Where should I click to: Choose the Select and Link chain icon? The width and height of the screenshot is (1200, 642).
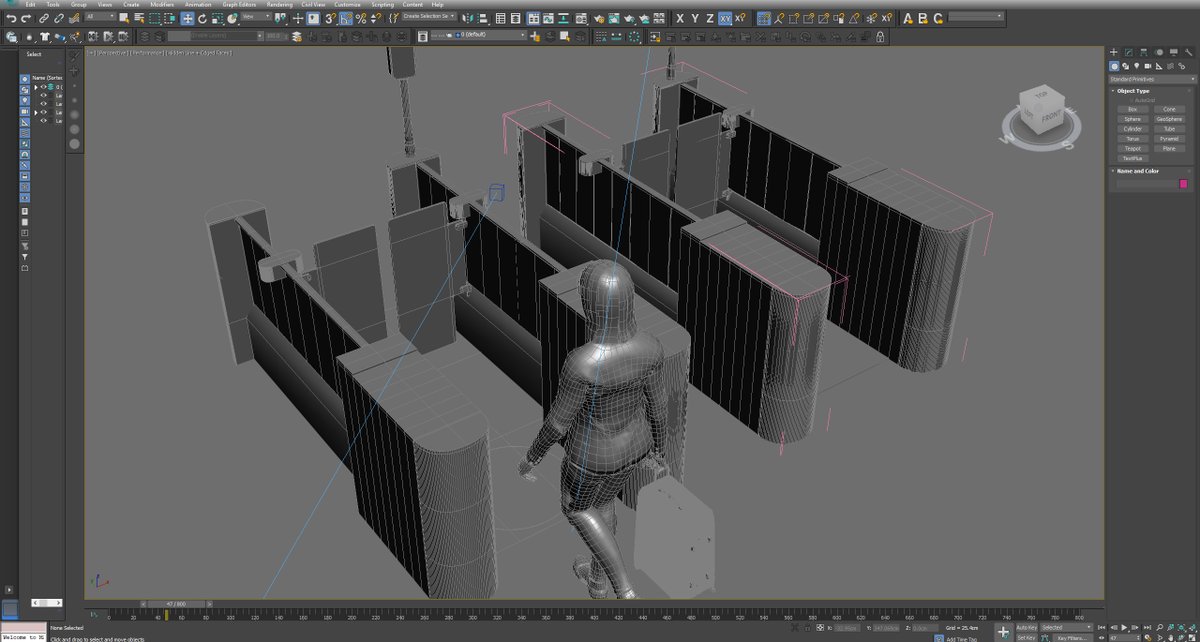[45, 18]
